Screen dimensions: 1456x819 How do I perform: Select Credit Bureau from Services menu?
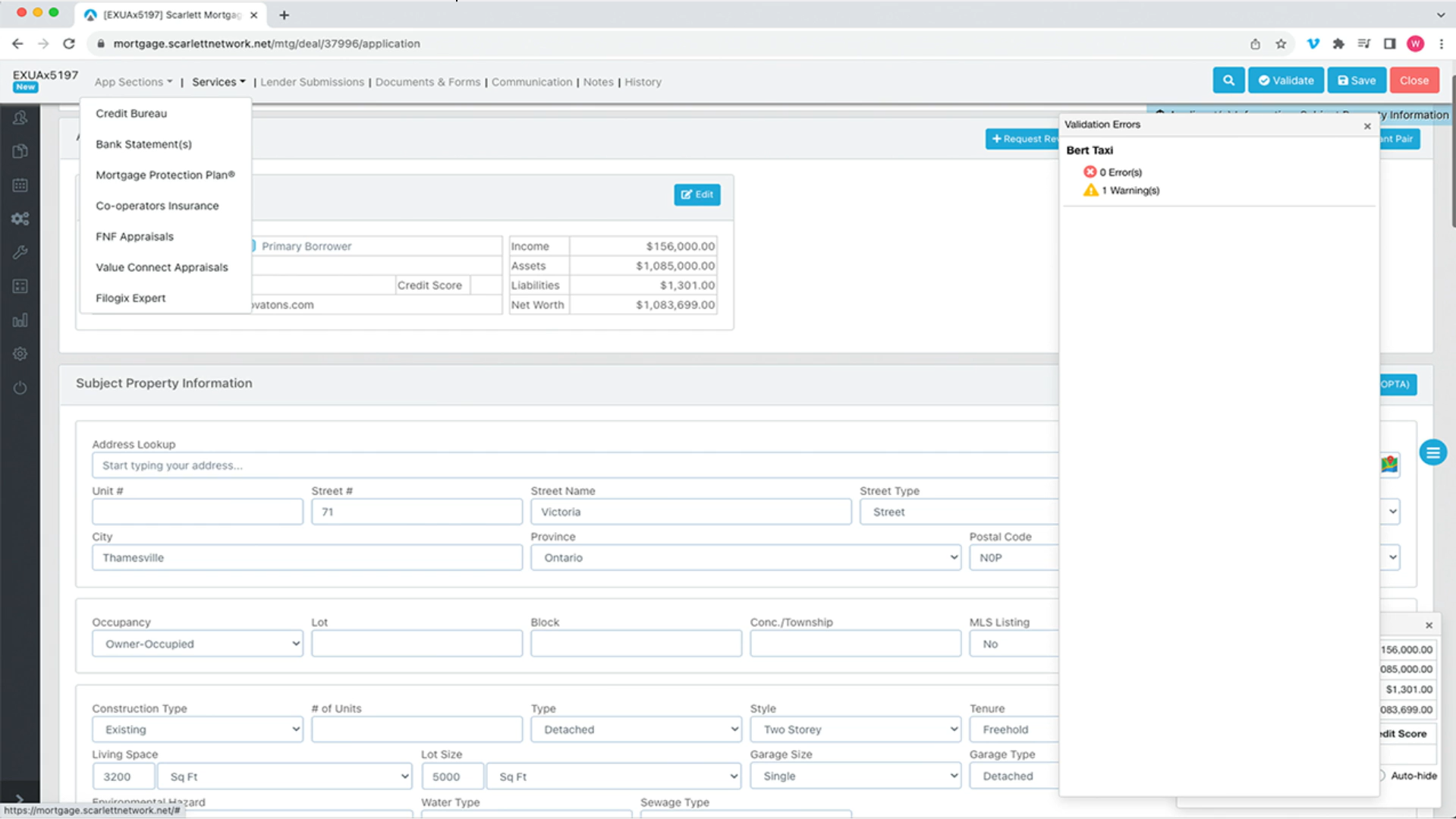[x=131, y=113]
